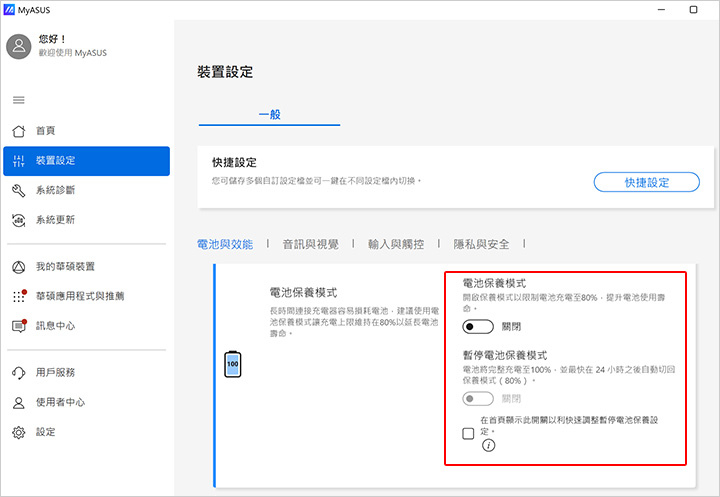The image size is (720, 497).
Task: Select the 電池與效能 section tab
Action: (x=225, y=244)
